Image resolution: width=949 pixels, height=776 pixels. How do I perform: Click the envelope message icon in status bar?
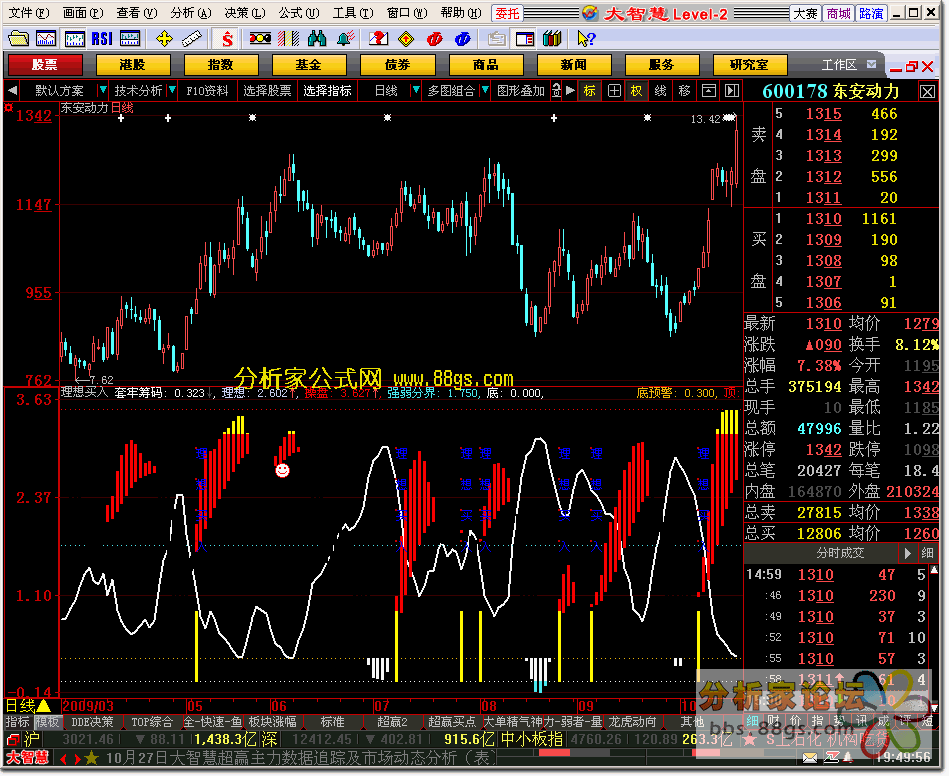(810, 757)
